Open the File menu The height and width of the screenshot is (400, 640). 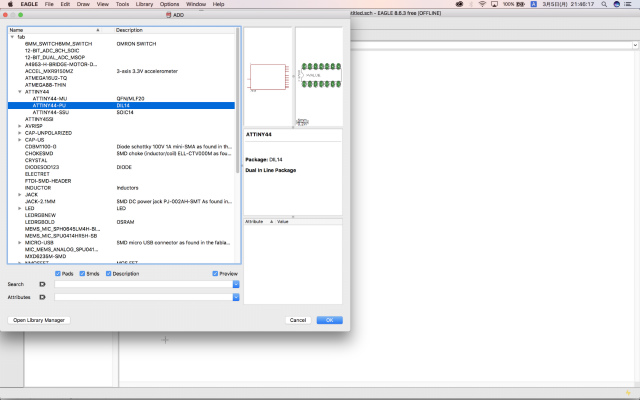point(49,4)
